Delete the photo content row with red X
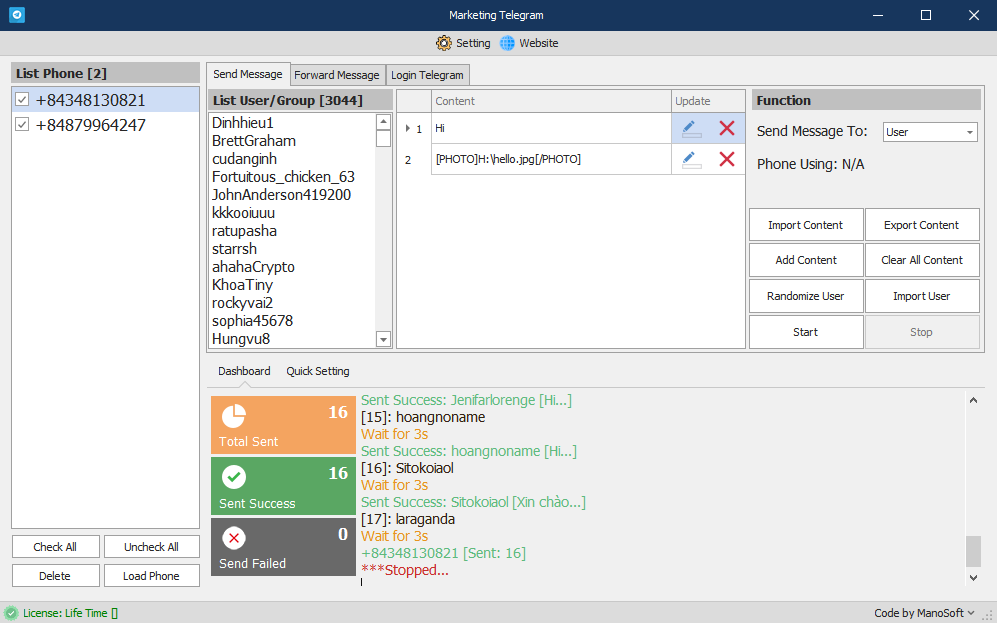Viewport: 997px width, 623px height. click(x=727, y=159)
